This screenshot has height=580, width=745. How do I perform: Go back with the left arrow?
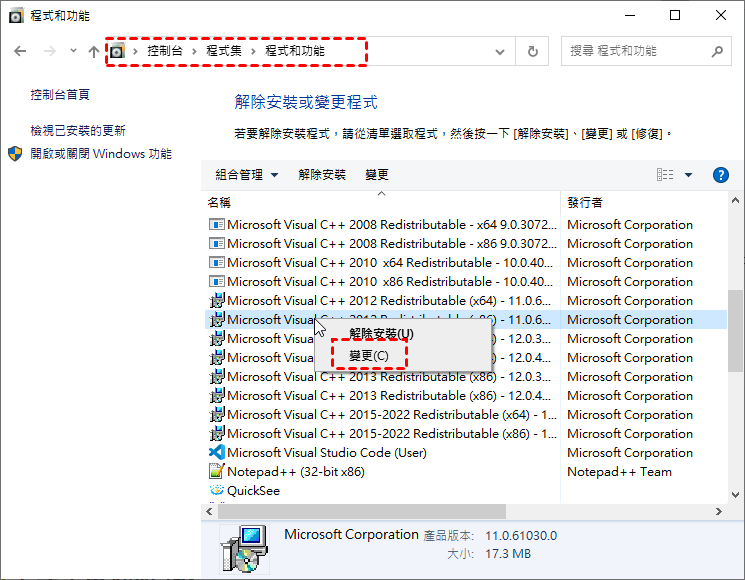[x=20, y=51]
